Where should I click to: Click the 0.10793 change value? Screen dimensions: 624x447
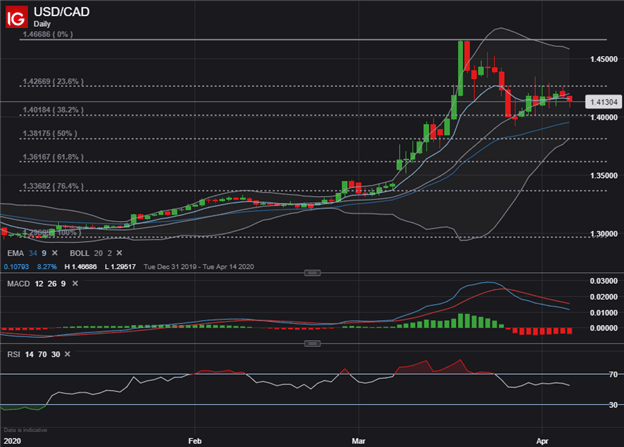[x=16, y=267]
